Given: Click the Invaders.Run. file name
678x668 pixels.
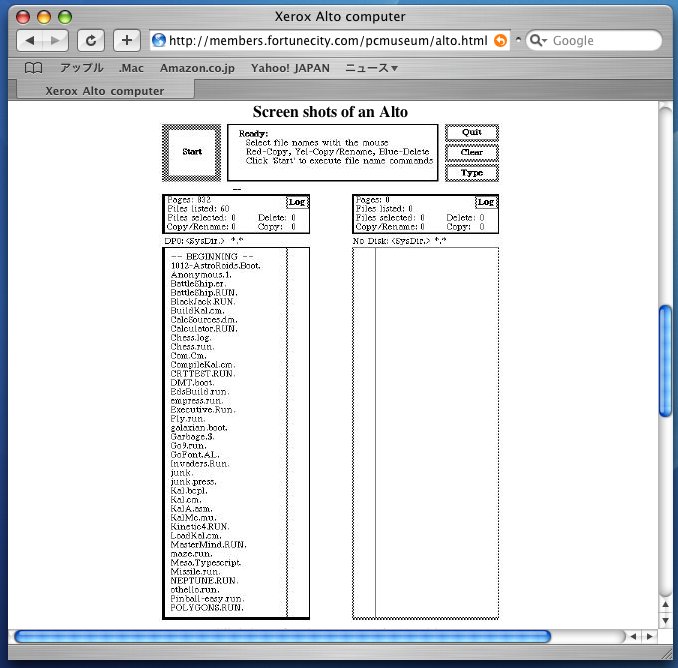Looking at the screenshot, I should point(199,463).
